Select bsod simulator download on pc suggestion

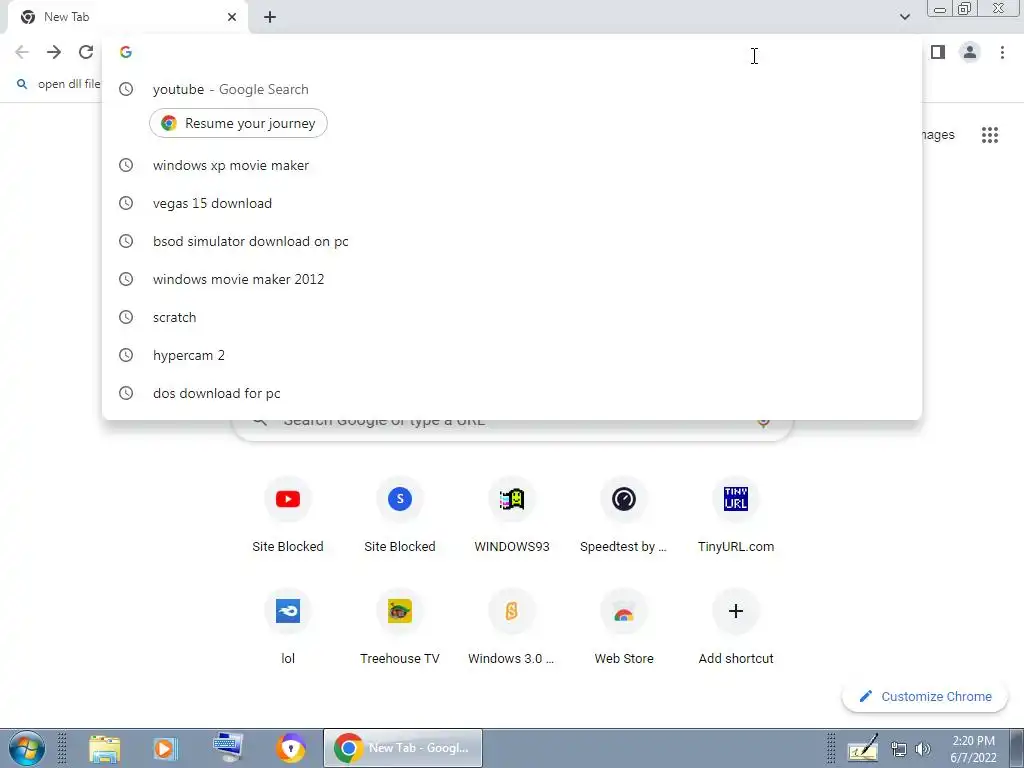512,241
